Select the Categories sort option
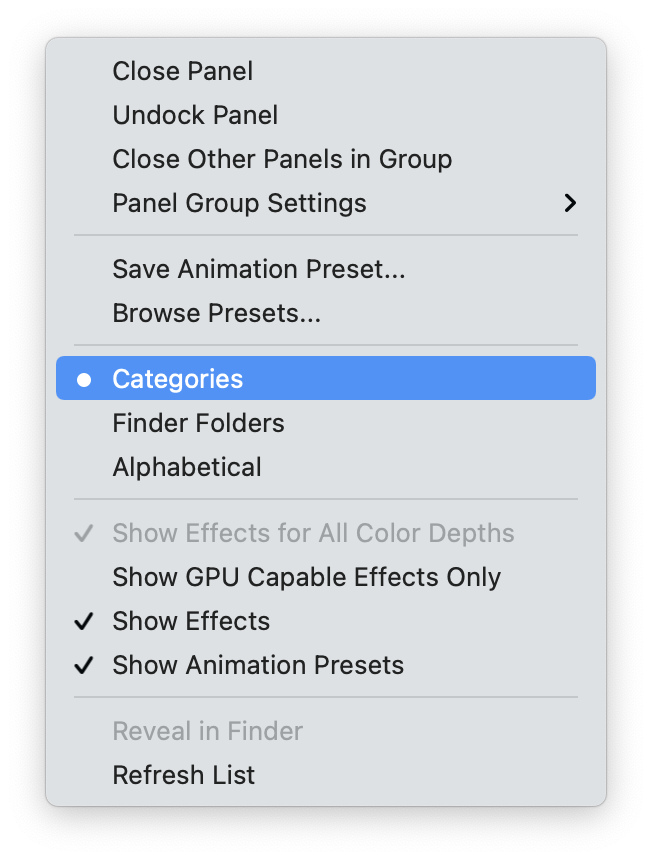The height and width of the screenshot is (860, 652). point(177,378)
